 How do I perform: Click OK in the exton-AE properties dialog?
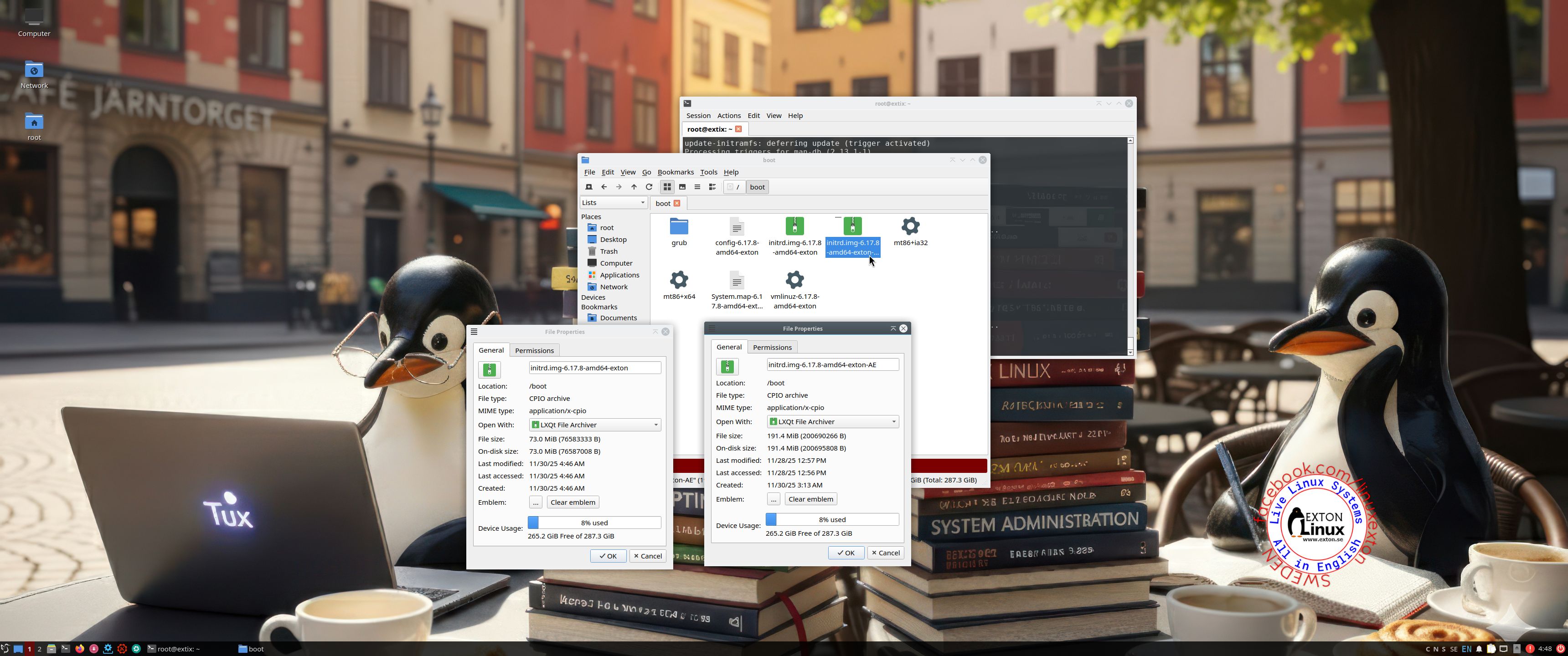(846, 553)
